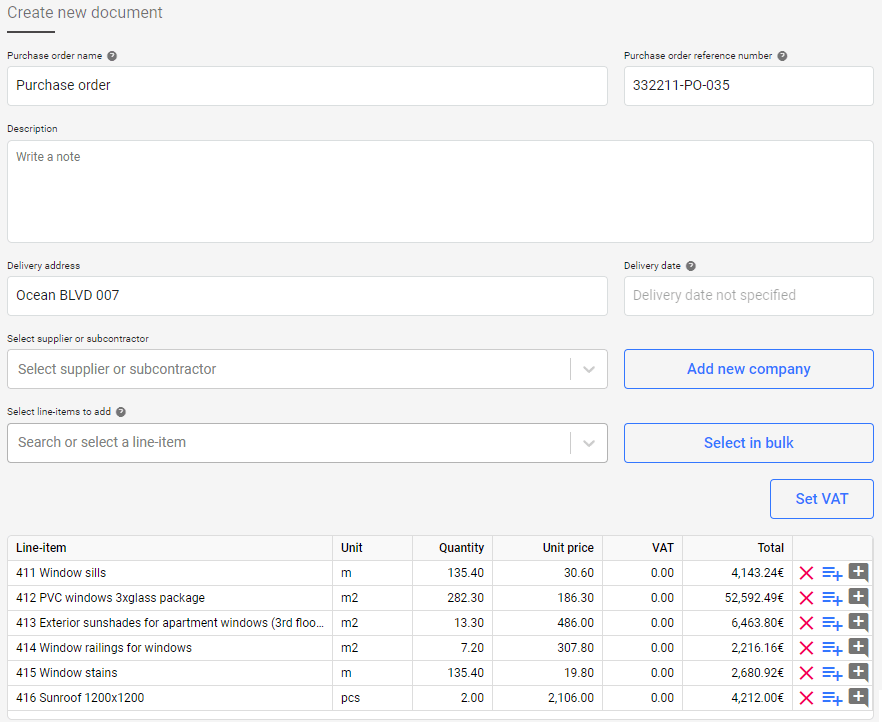The width and height of the screenshot is (882, 722).
Task: Delete the 413 Exterior sunshades row
Action: (806, 623)
